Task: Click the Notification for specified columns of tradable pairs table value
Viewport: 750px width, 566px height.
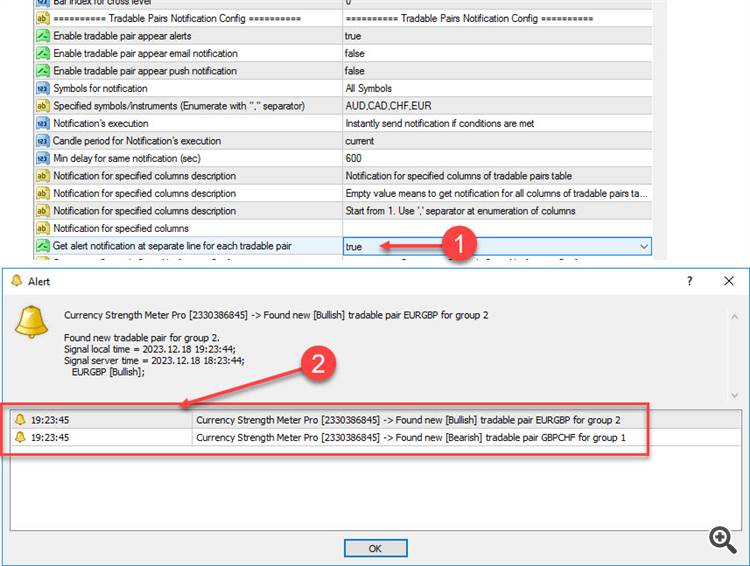Action: click(458, 176)
